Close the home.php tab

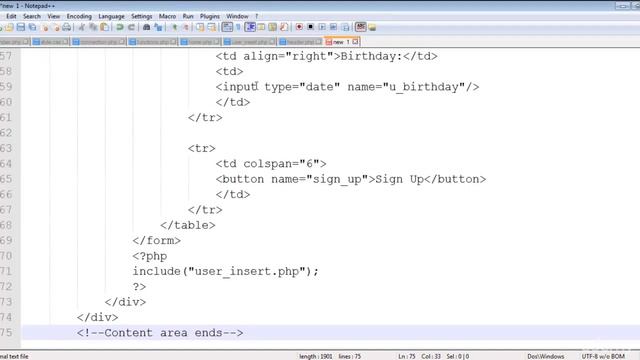216,42
